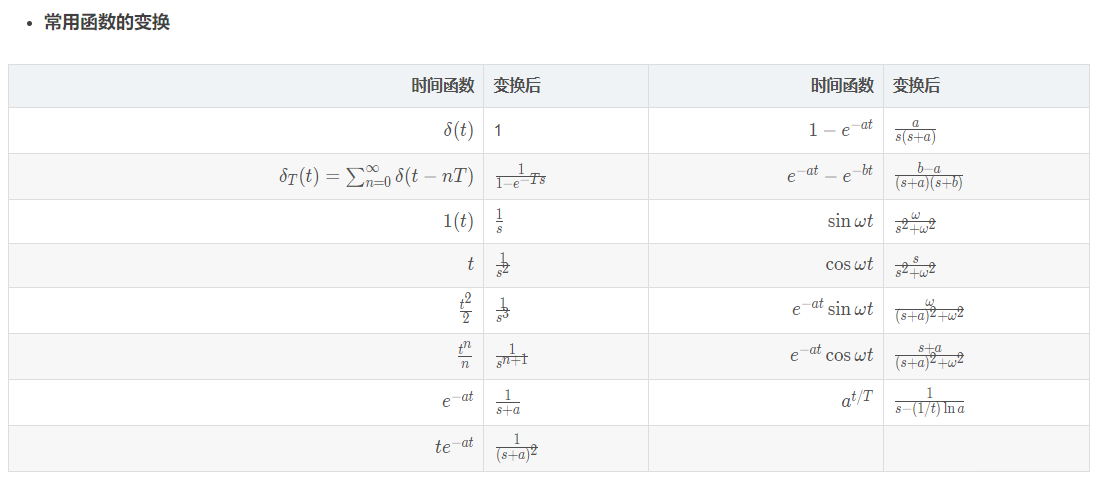Select the first 变换后 column header
Viewport: 1114px width, 486px height.
coord(517,86)
